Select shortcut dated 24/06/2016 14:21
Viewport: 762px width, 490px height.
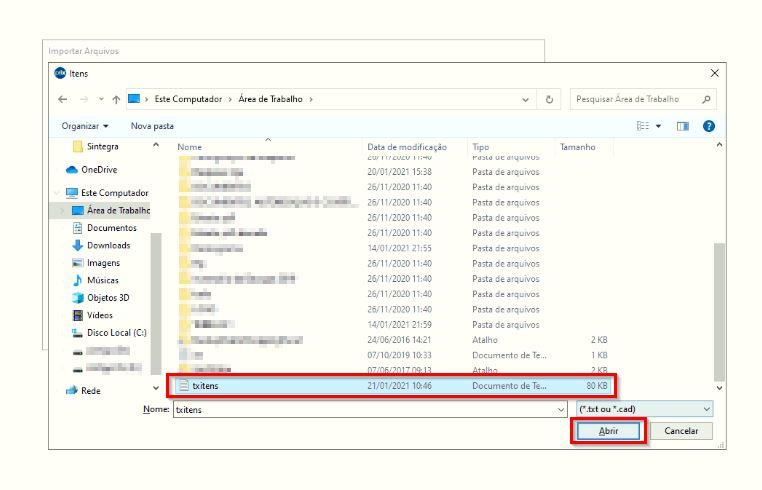(391, 340)
